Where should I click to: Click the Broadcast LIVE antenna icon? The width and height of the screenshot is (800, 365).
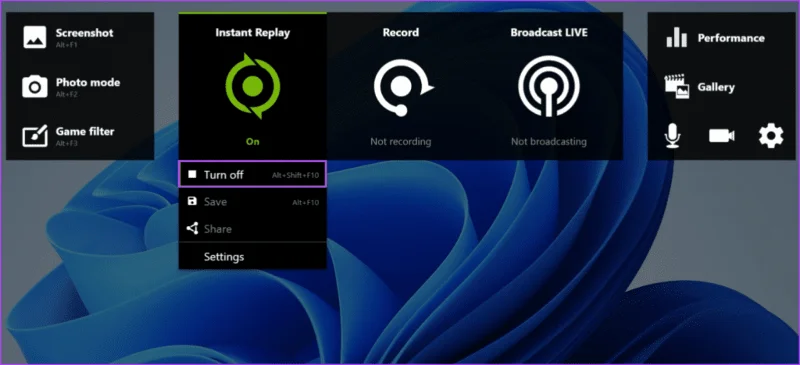pos(549,86)
